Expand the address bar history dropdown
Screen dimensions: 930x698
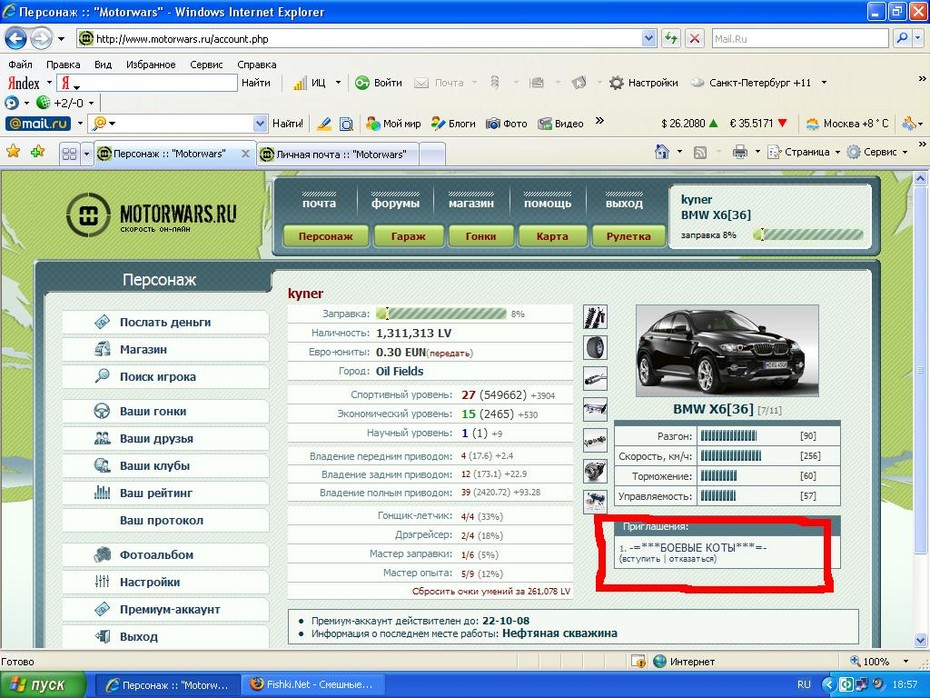649,39
